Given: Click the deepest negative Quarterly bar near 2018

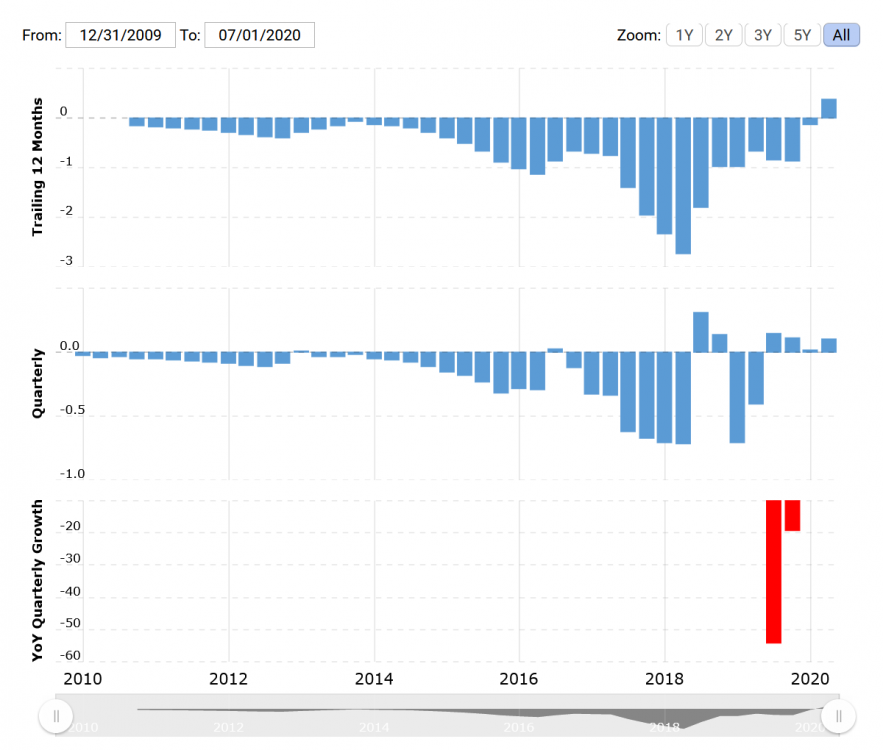Looking at the screenshot, I should coord(683,400).
